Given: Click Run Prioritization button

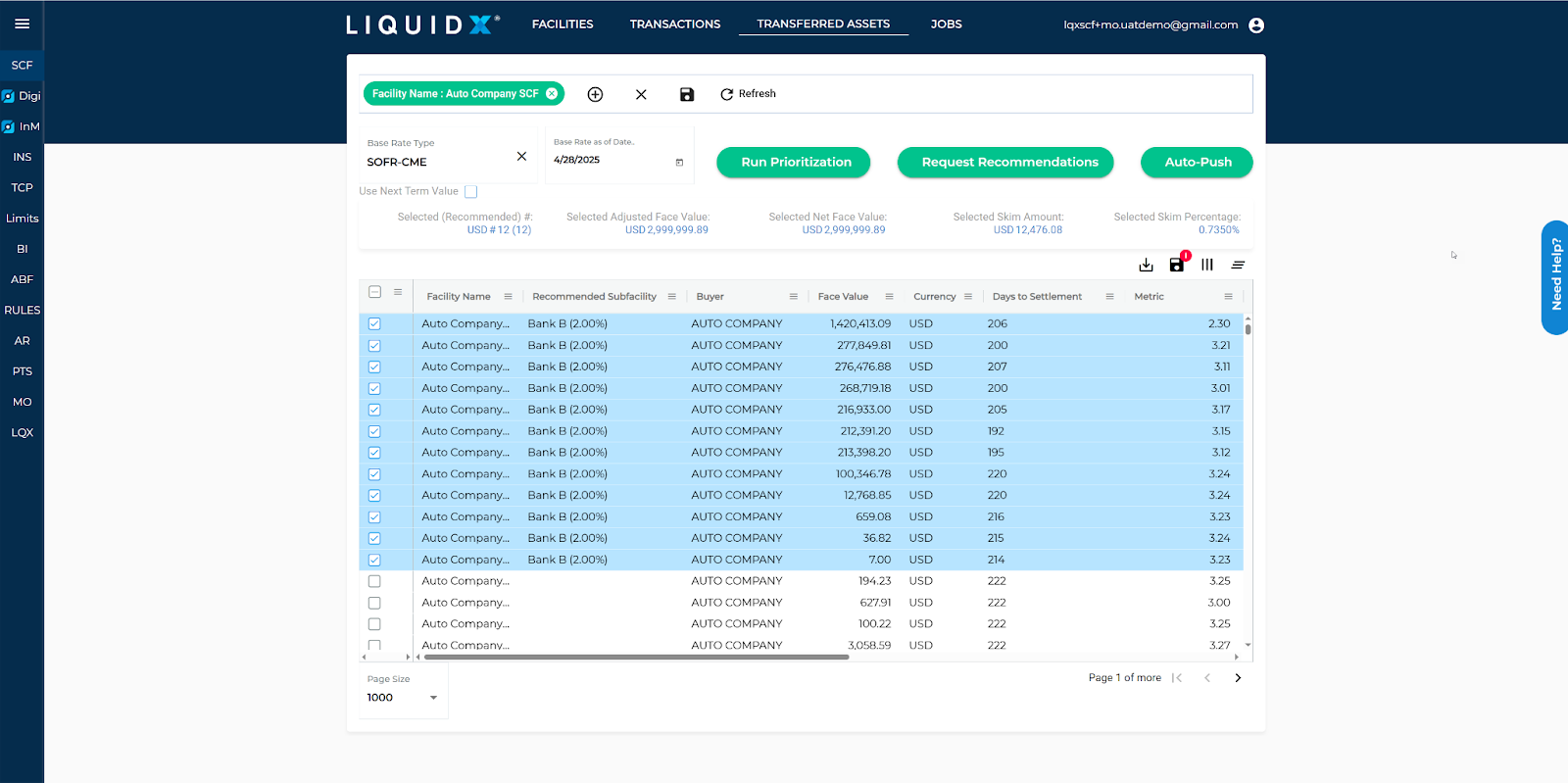Looking at the screenshot, I should click(x=794, y=163).
